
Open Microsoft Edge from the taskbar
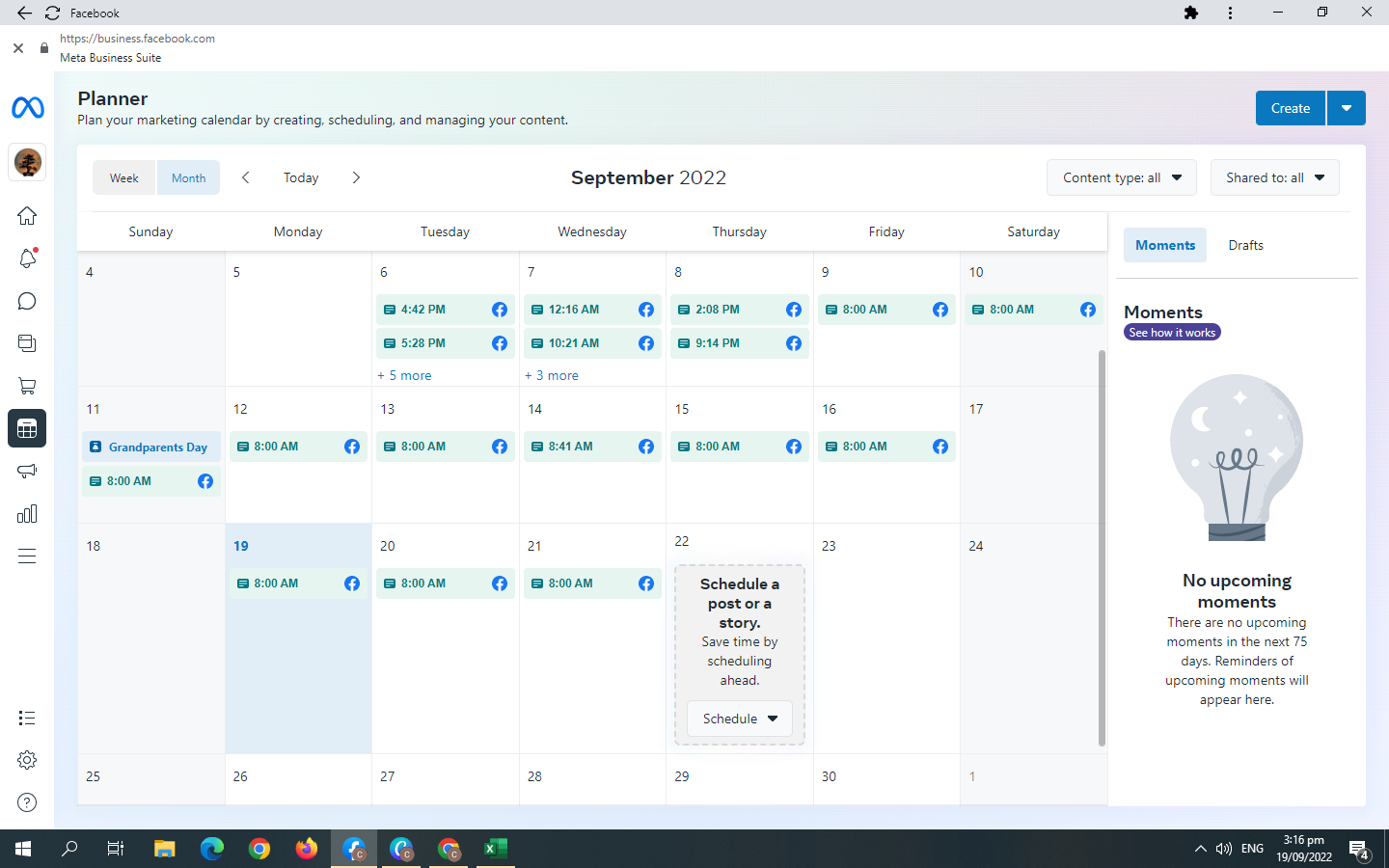pyautogui.click(x=212, y=849)
